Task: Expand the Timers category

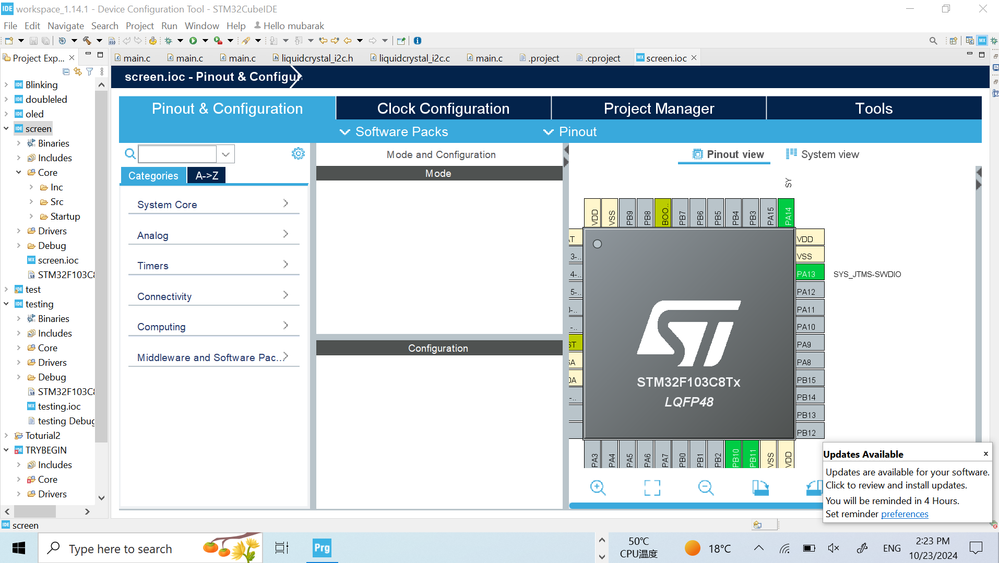Action: [x=213, y=265]
